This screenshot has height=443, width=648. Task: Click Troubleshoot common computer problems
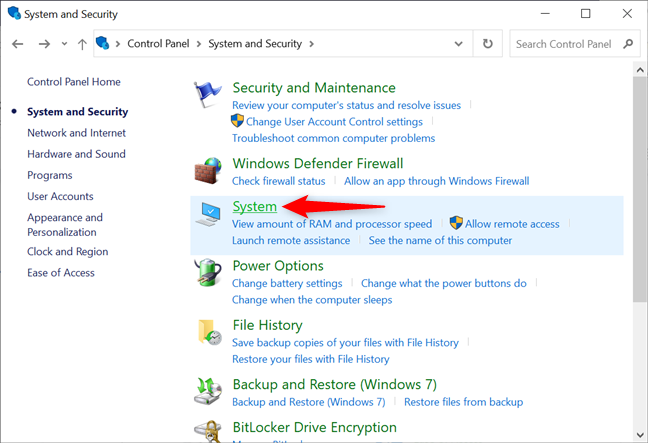click(x=334, y=138)
